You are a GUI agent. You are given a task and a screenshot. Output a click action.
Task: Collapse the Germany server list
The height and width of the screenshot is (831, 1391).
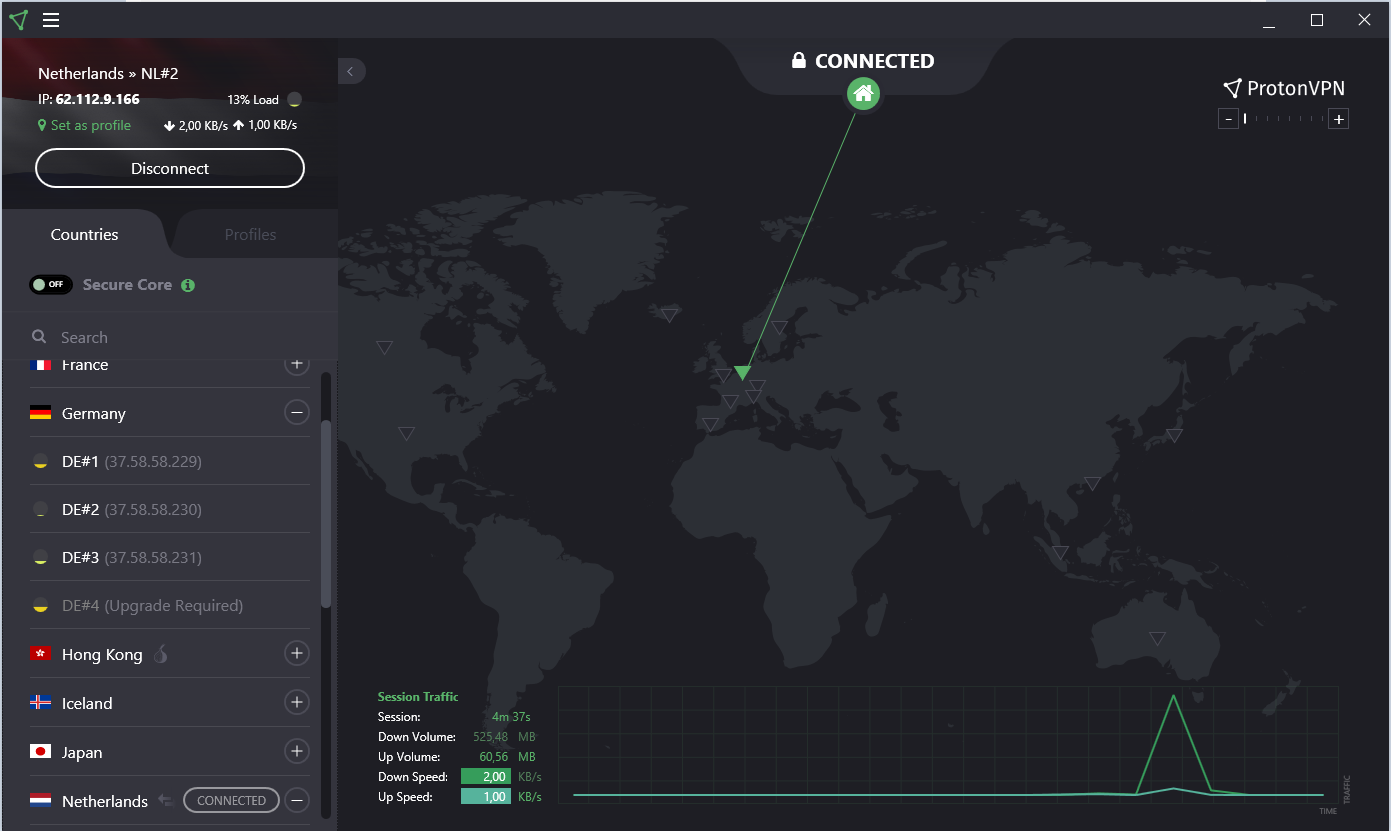[x=296, y=412]
